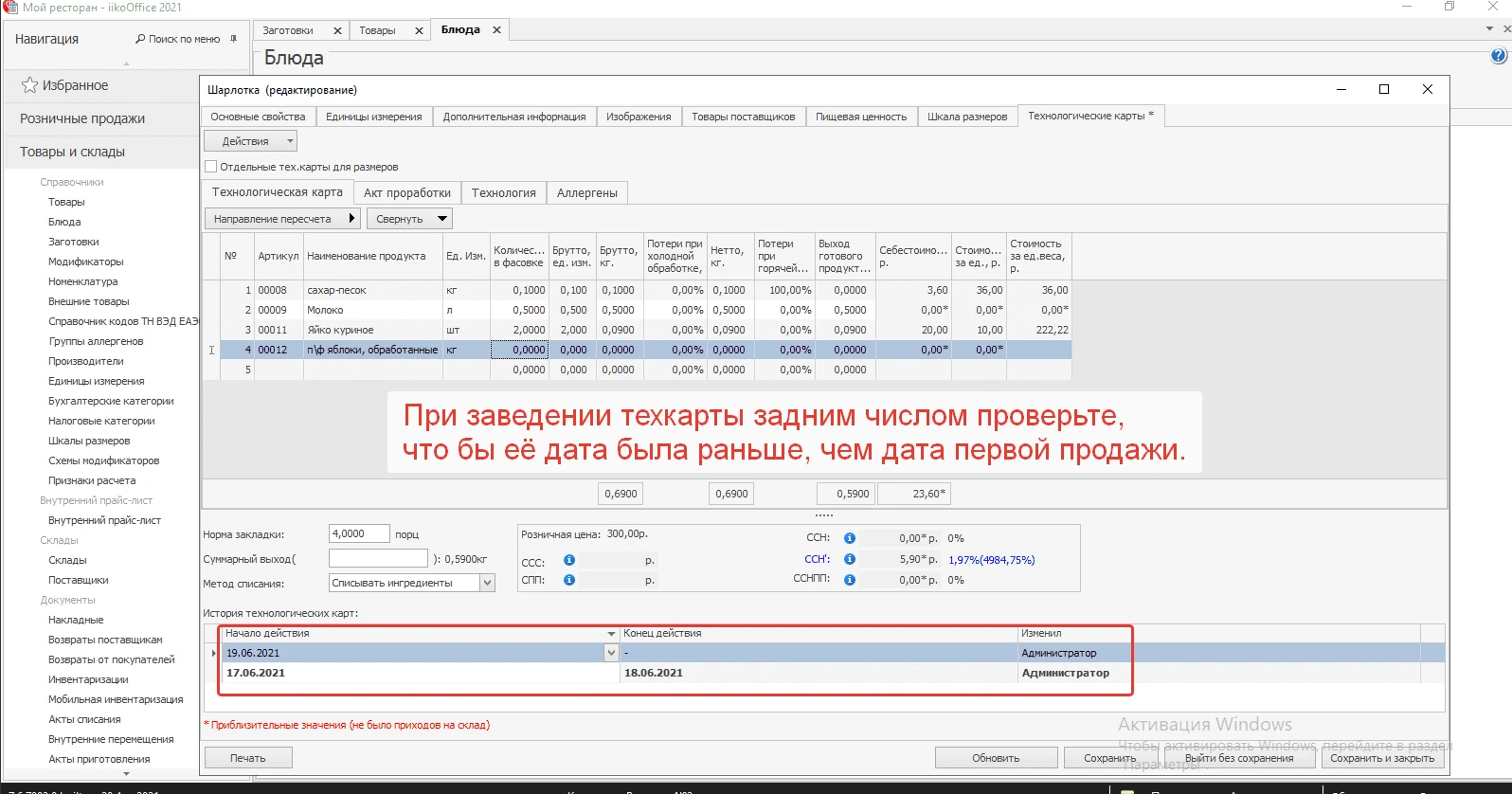1512x794 pixels.
Task: Expand the Метод списания combo box
Action: [488, 583]
